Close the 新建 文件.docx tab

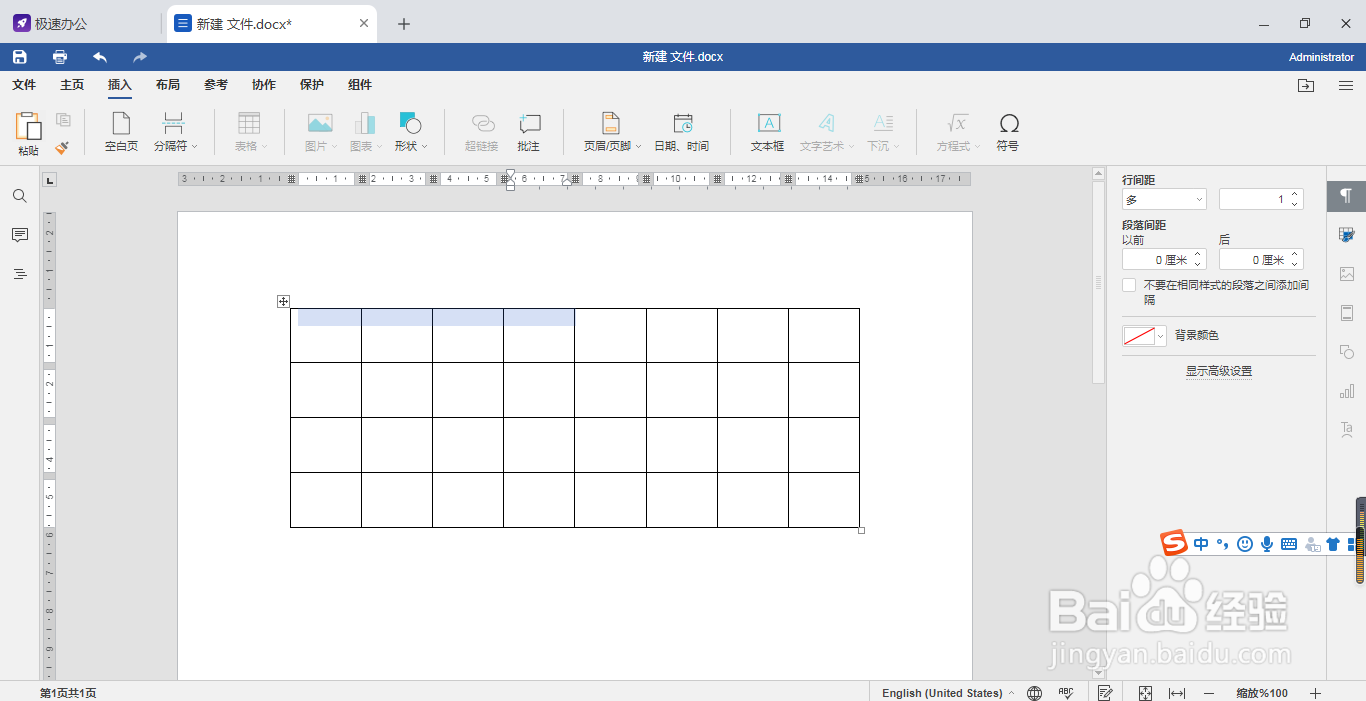coord(364,24)
